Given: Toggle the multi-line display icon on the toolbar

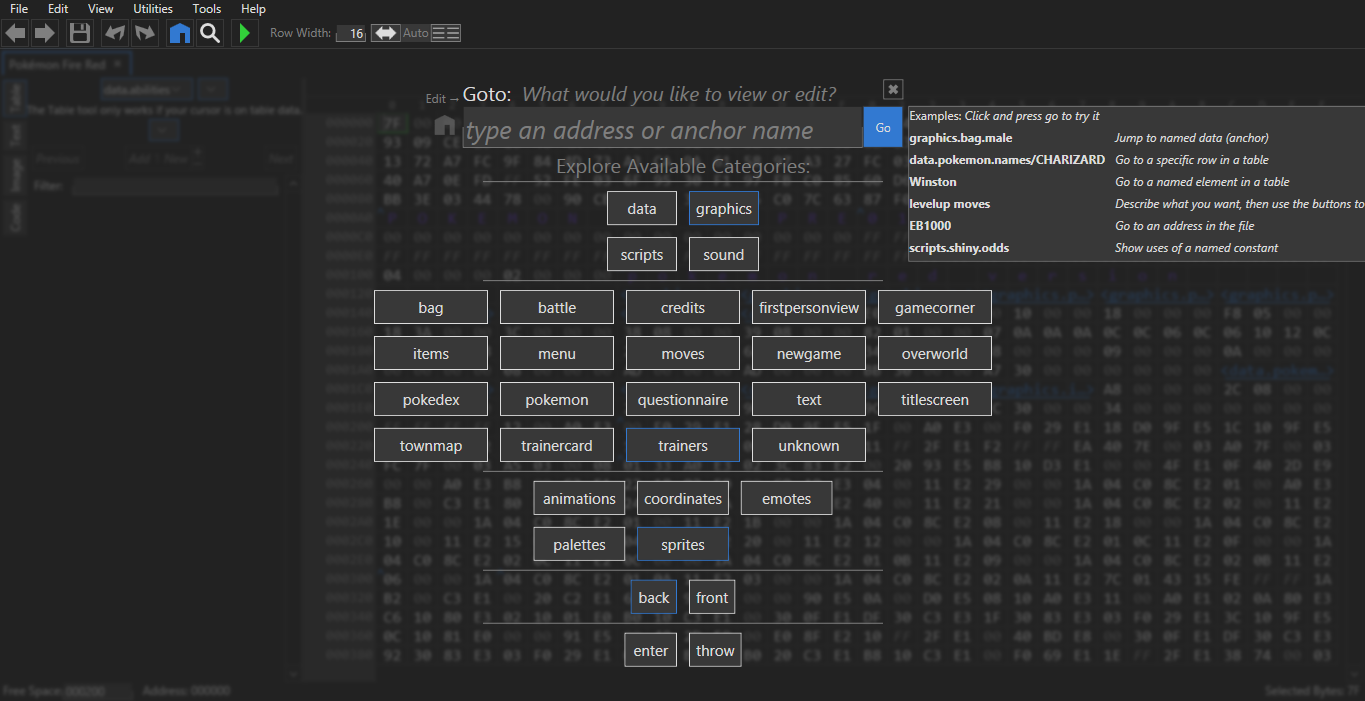Looking at the screenshot, I should click(445, 33).
